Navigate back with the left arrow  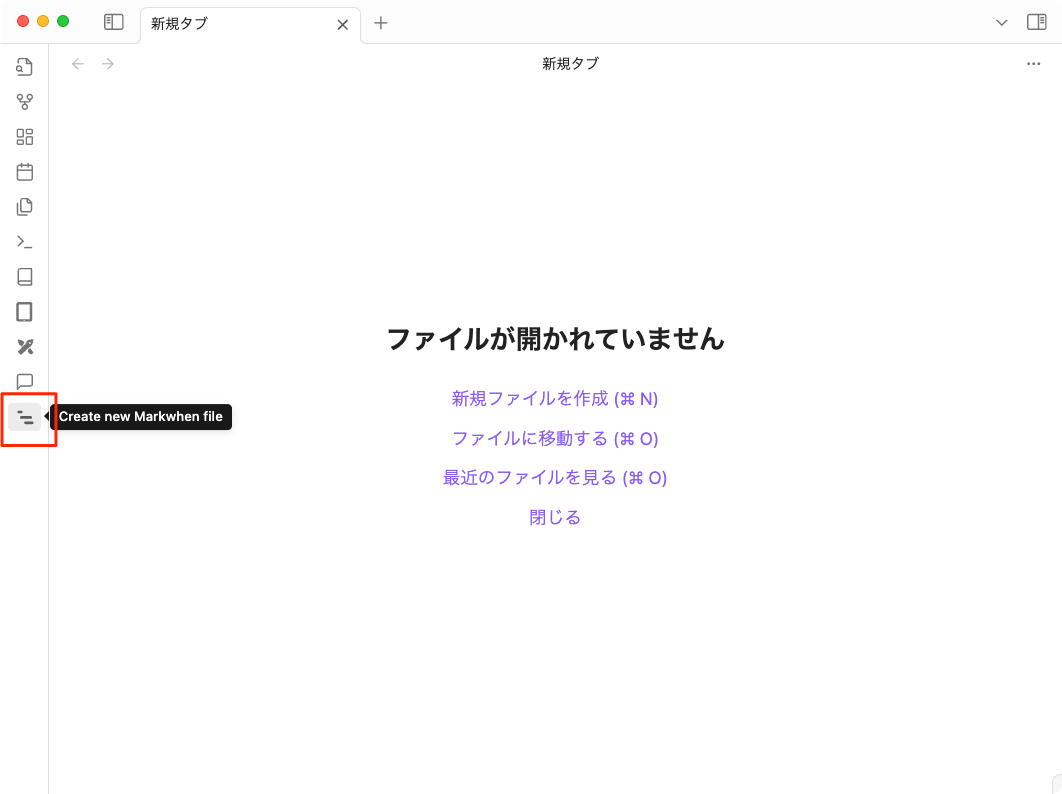[78, 64]
